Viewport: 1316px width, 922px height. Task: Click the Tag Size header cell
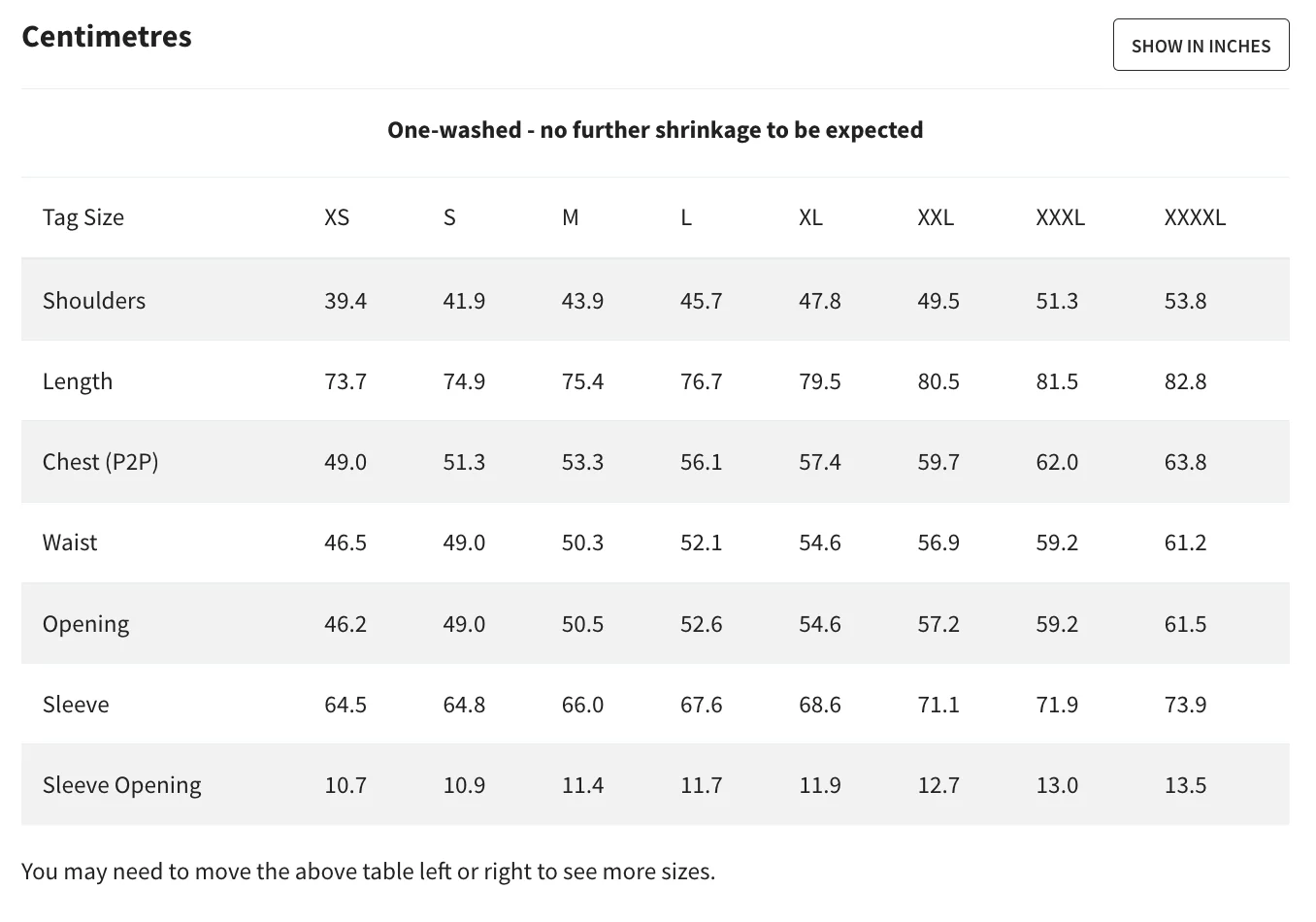pos(83,217)
